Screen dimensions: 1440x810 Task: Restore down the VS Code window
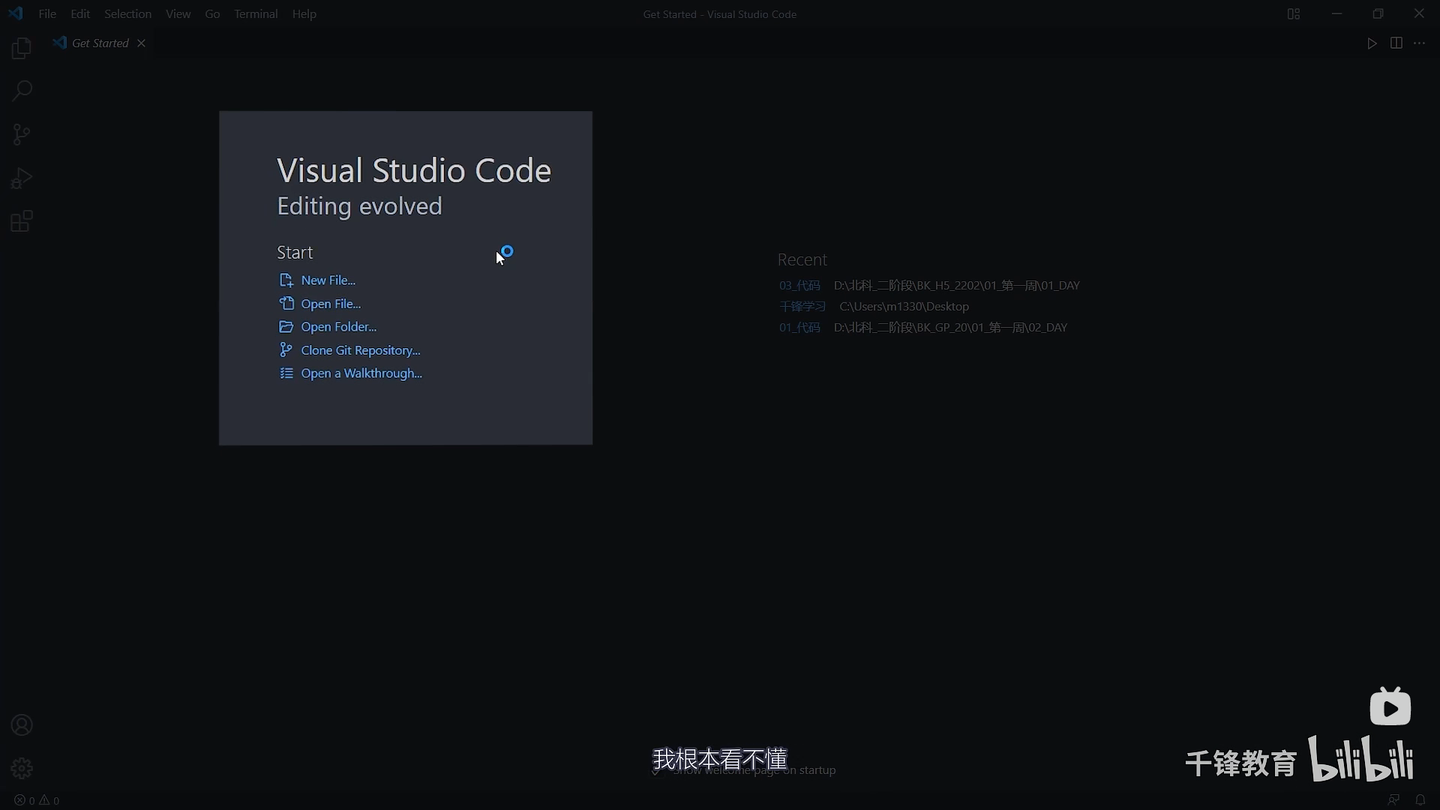coord(1378,14)
